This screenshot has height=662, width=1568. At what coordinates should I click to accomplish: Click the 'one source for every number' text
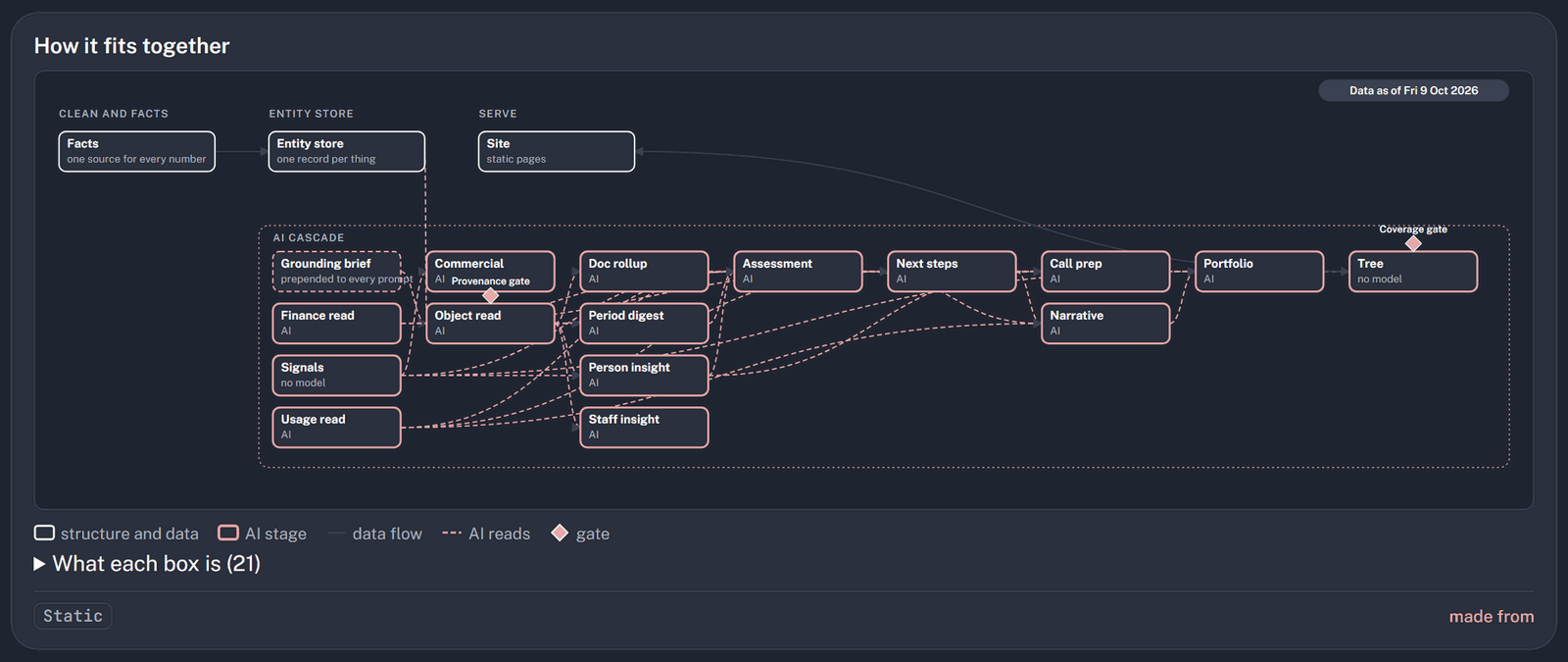point(136,159)
